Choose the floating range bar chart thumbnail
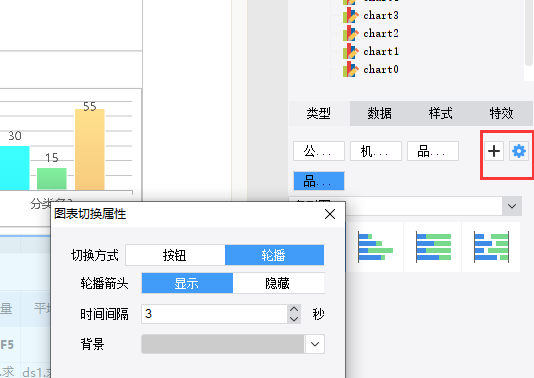The width and height of the screenshot is (534, 378). pos(491,247)
